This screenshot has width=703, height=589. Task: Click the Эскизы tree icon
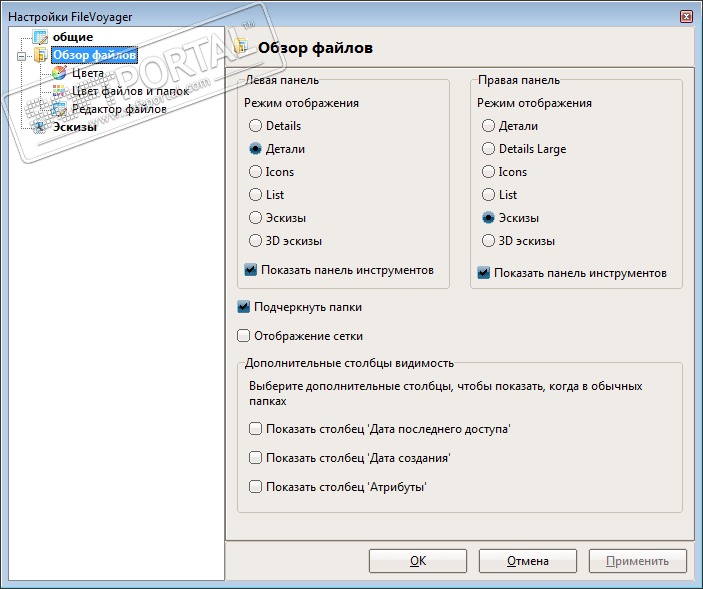[x=40, y=127]
